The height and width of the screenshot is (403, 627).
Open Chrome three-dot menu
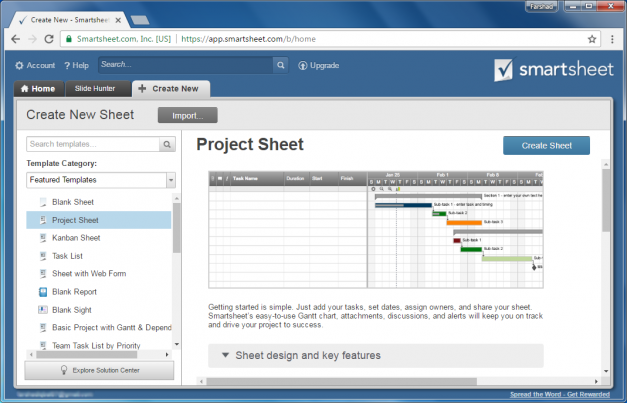tap(612, 39)
